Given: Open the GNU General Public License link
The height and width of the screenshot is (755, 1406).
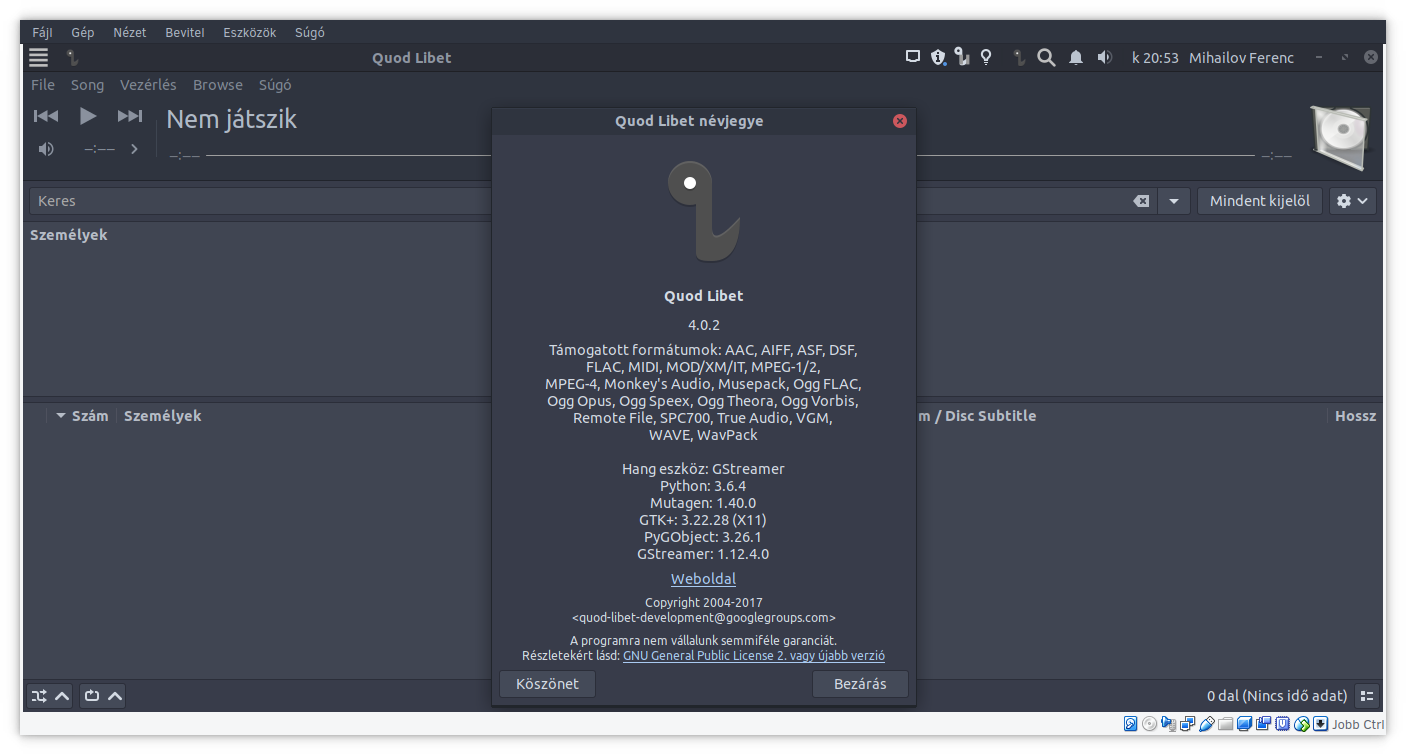Looking at the screenshot, I should click(x=754, y=656).
